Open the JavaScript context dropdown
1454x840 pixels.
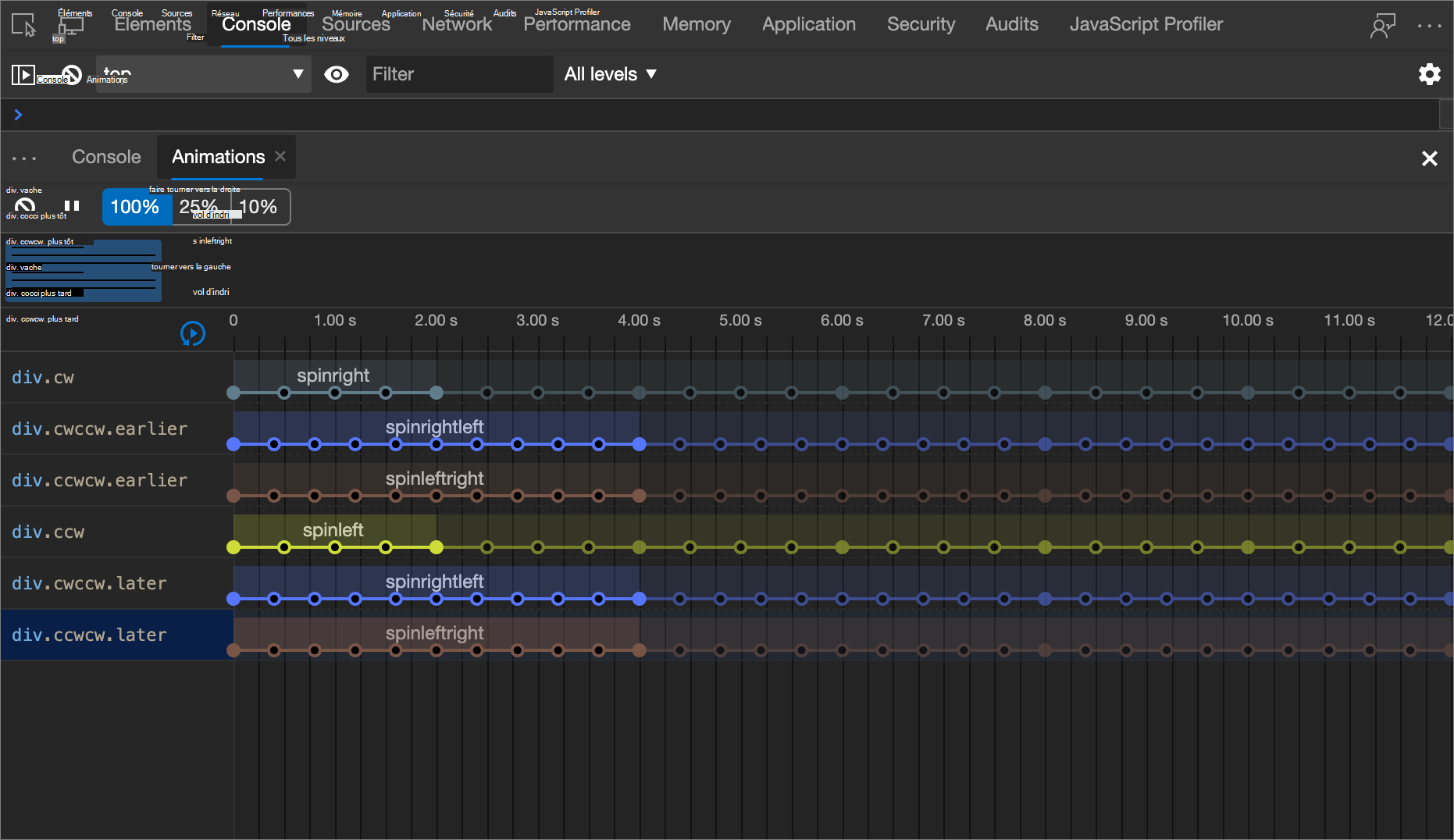(x=203, y=74)
